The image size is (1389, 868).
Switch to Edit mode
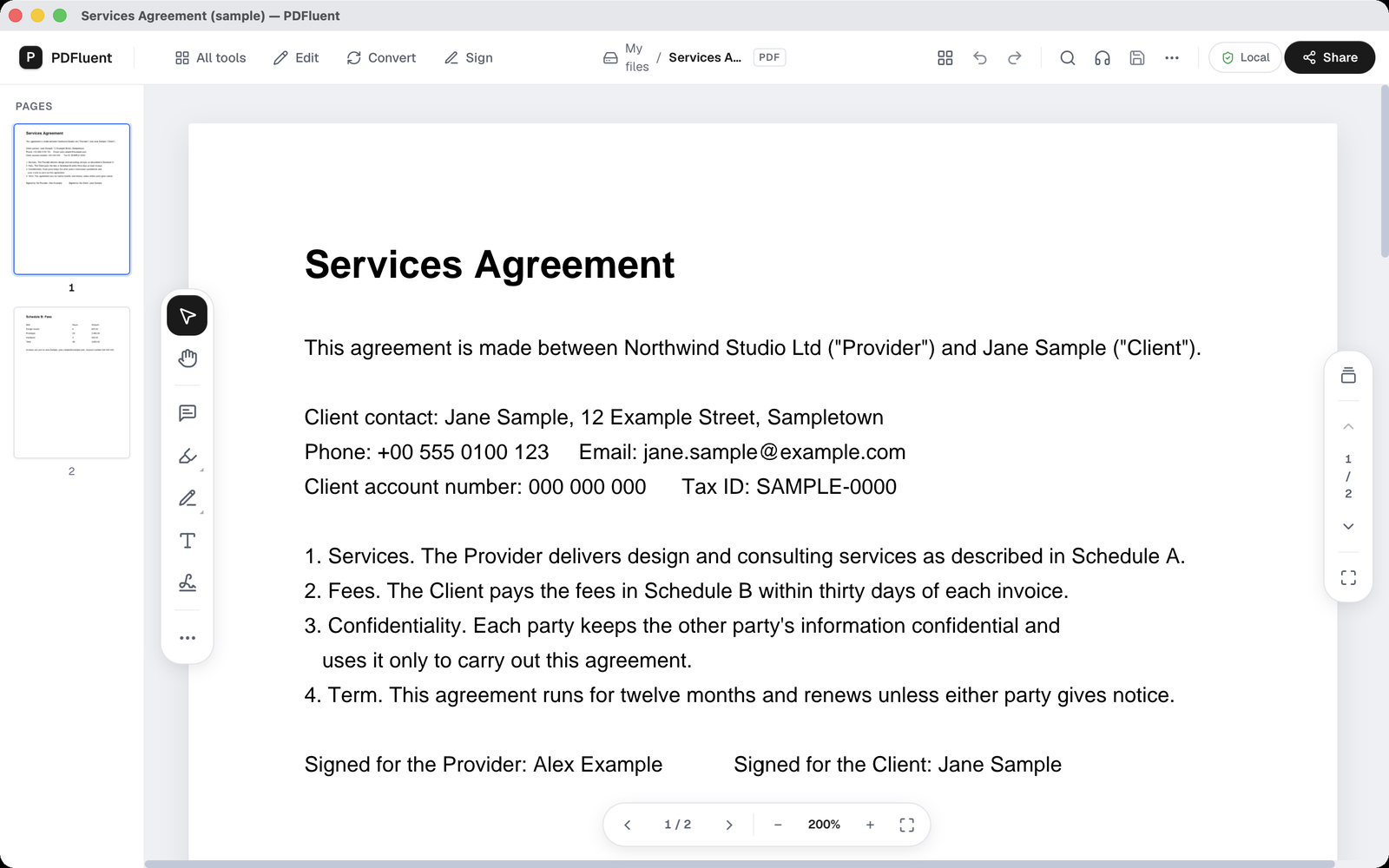tap(296, 57)
